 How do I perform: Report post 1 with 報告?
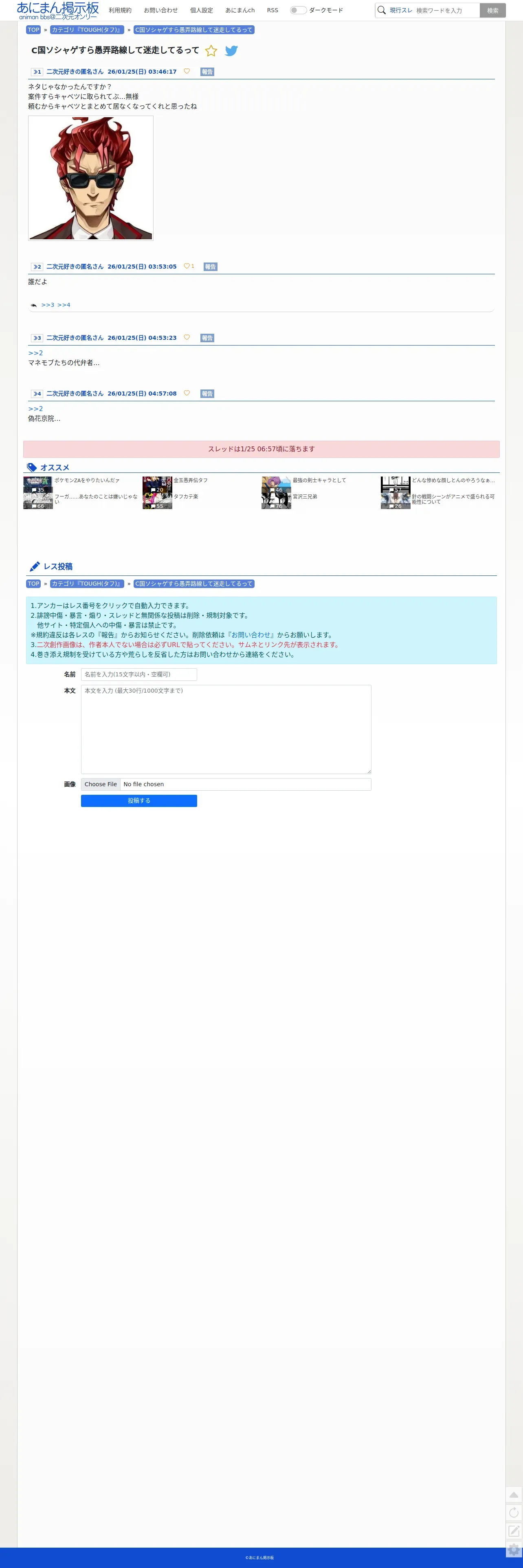[x=207, y=72]
